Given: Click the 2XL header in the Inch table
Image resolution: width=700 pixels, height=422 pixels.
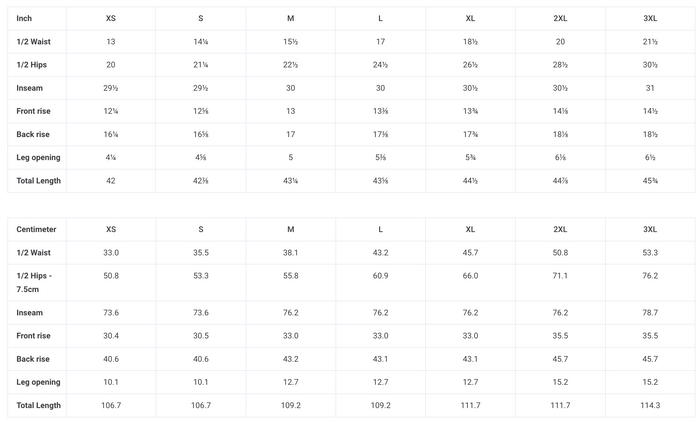Looking at the screenshot, I should tap(560, 19).
